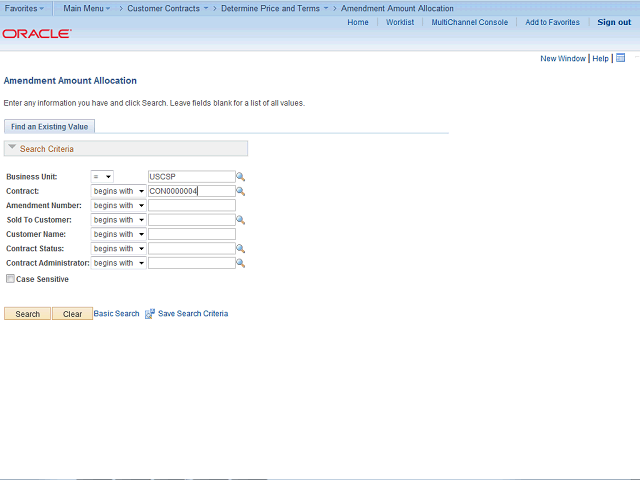This screenshot has height=480, width=640.
Task: Open the Amendment Number operator dropdown
Action: (x=118, y=205)
